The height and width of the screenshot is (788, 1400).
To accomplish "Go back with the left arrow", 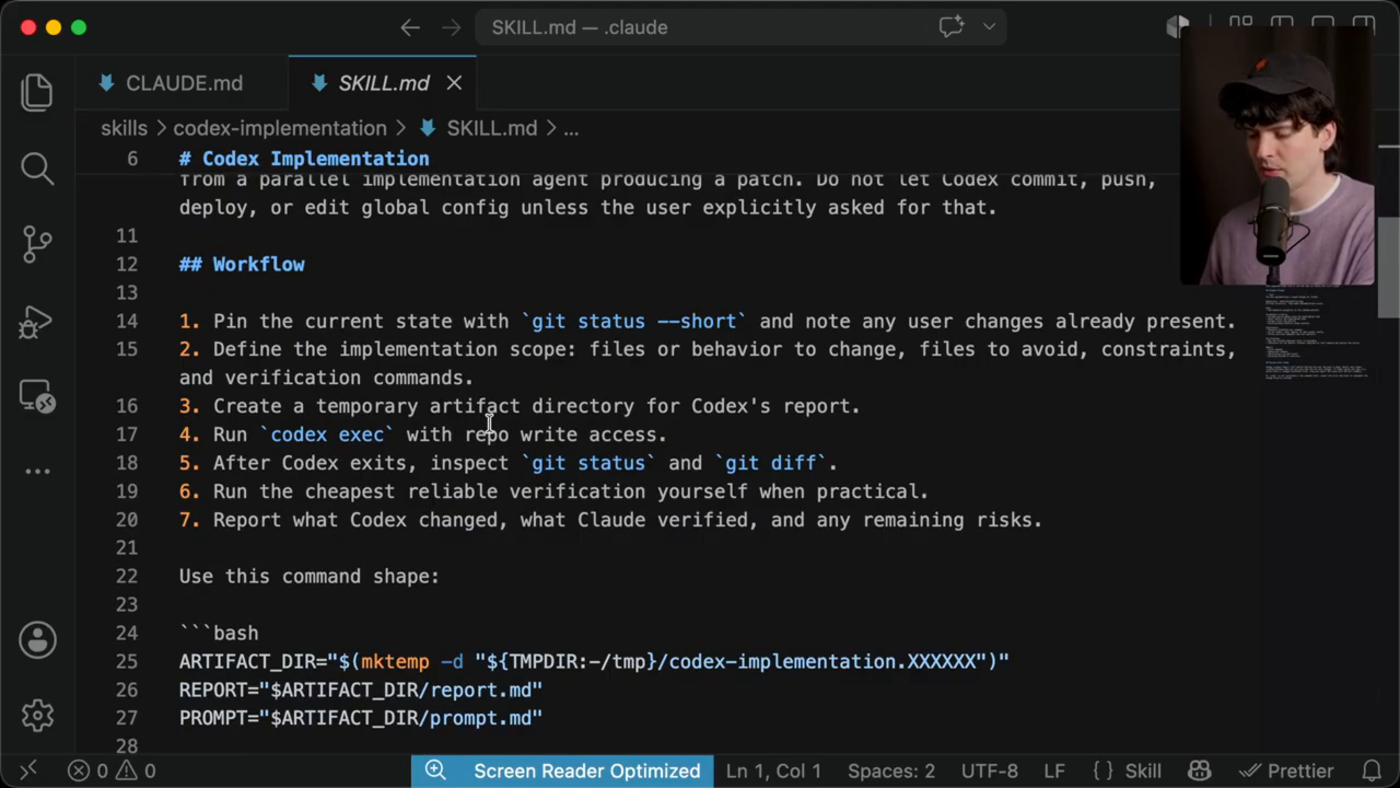I will click(410, 28).
